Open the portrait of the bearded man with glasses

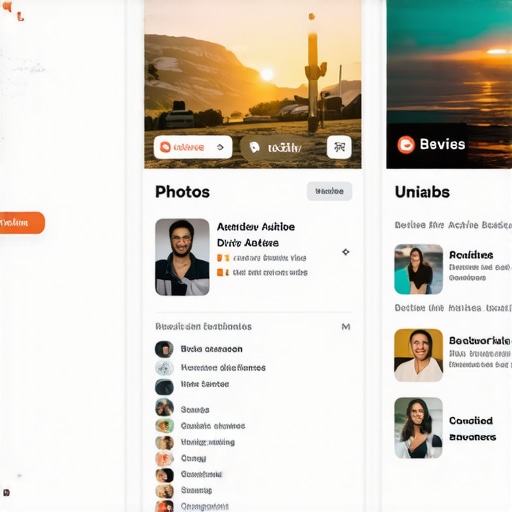pos(182,257)
